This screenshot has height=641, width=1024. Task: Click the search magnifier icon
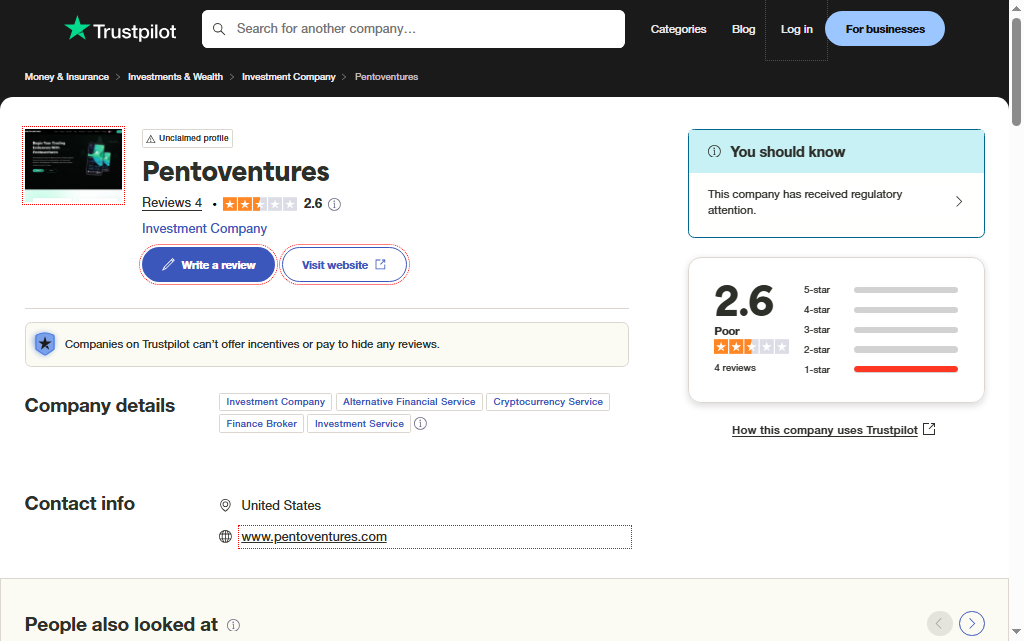point(219,29)
